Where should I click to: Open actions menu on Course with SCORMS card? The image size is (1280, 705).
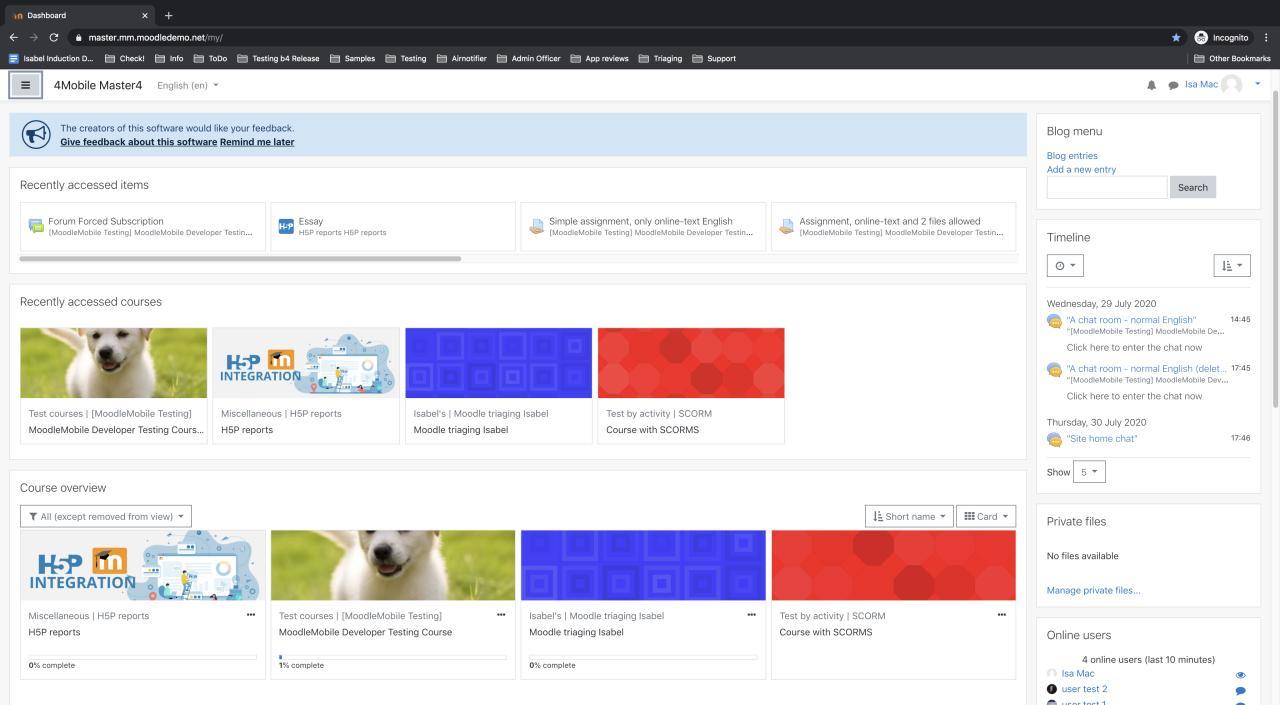click(1001, 615)
